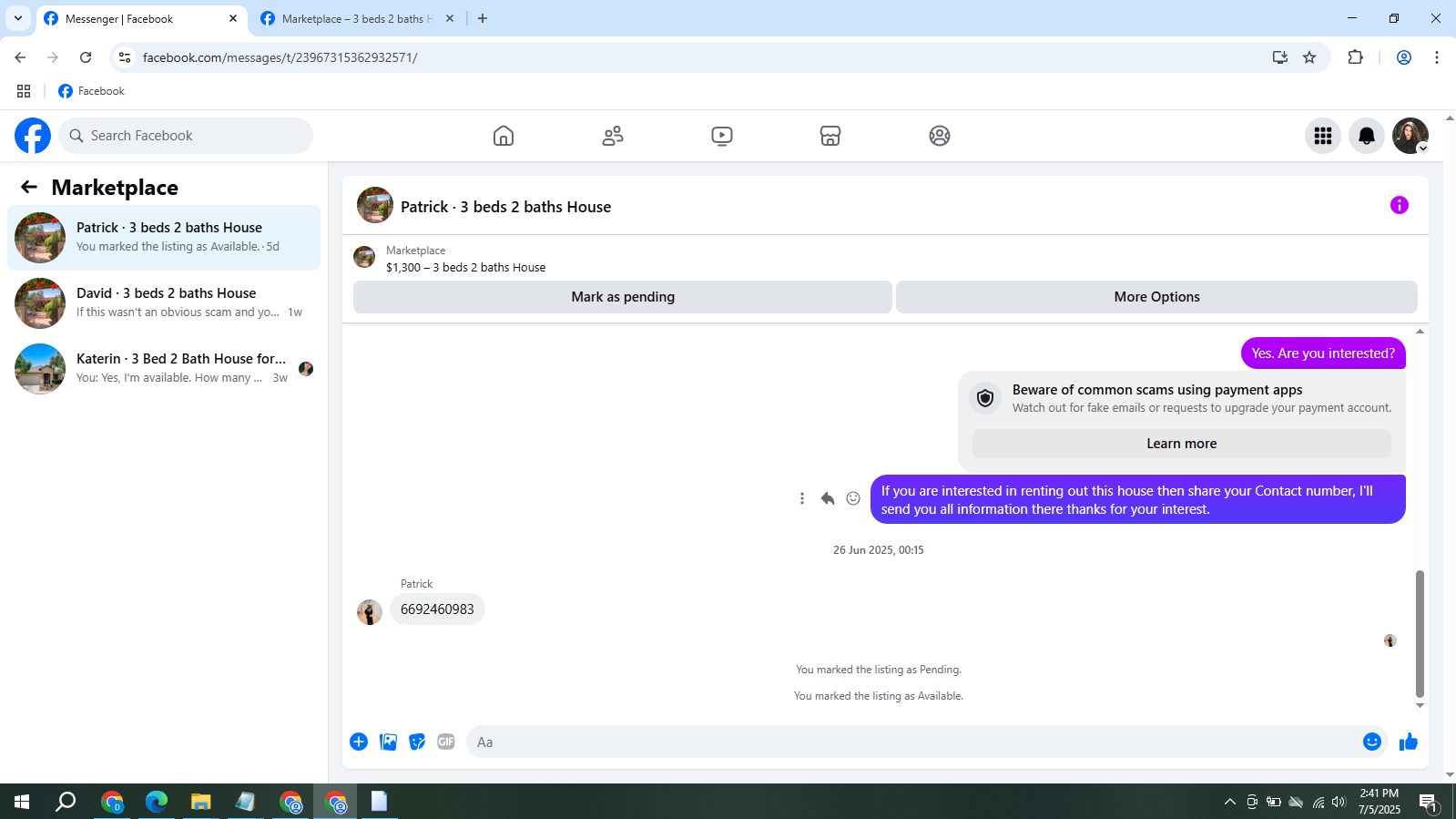
Task: Open more actions plus icon in composer
Action: click(x=359, y=742)
